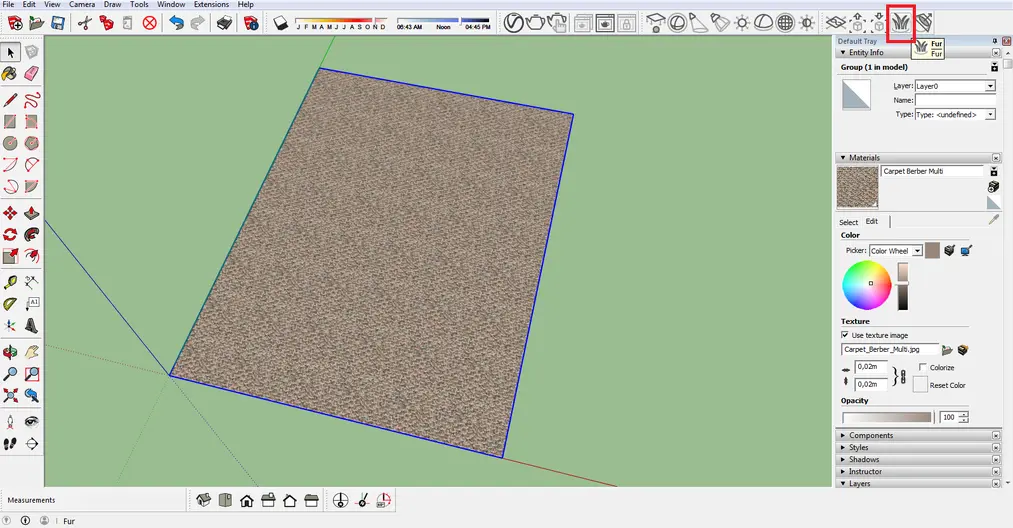Select the Push/Pull tool

[x=31, y=213]
